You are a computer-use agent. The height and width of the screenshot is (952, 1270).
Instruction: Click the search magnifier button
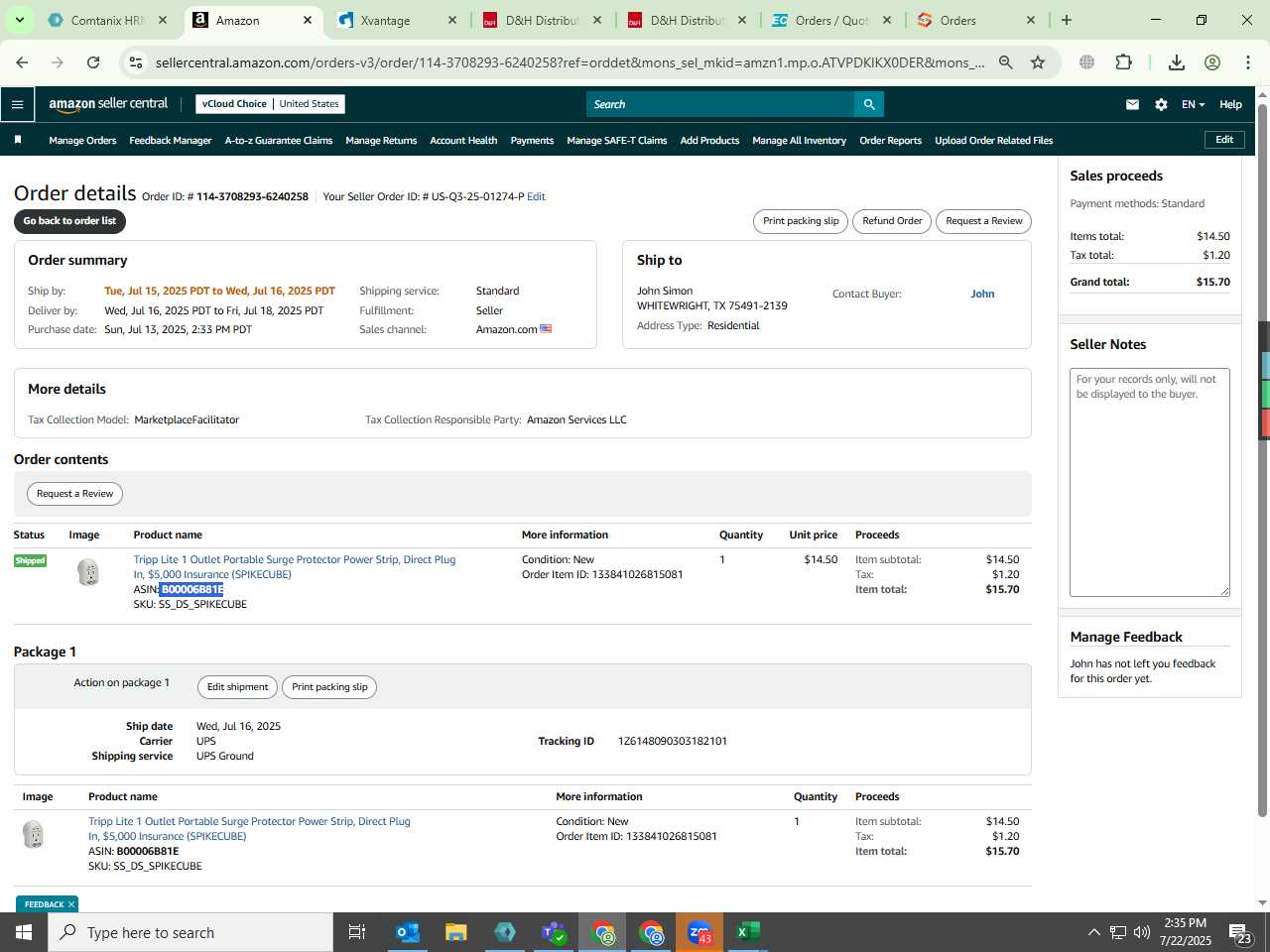click(869, 104)
